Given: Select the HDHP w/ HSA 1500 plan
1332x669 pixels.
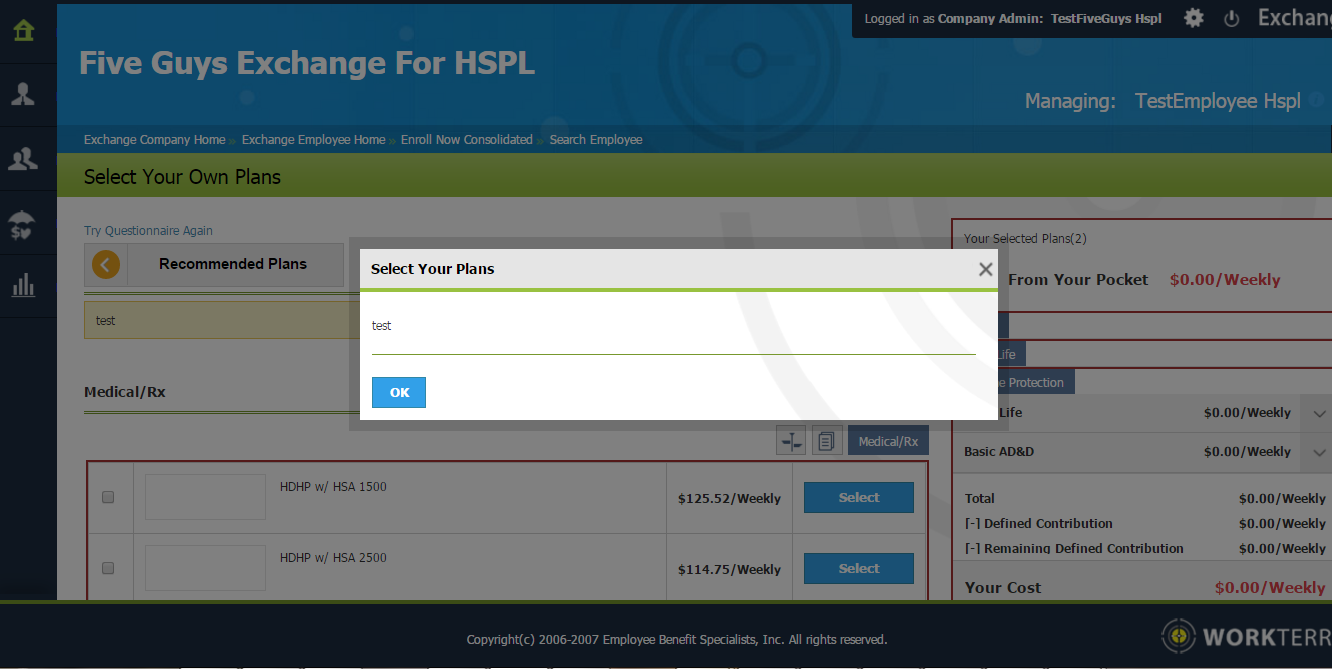Looking at the screenshot, I should click(x=859, y=498).
